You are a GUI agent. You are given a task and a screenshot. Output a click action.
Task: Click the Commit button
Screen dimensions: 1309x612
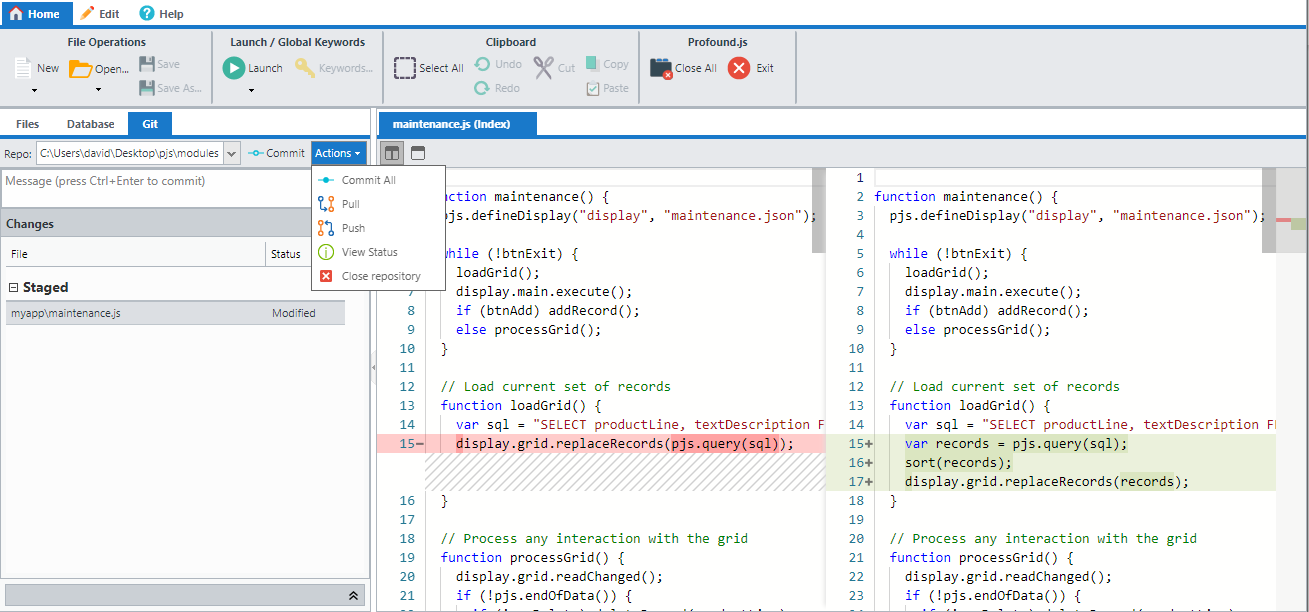tap(277, 152)
